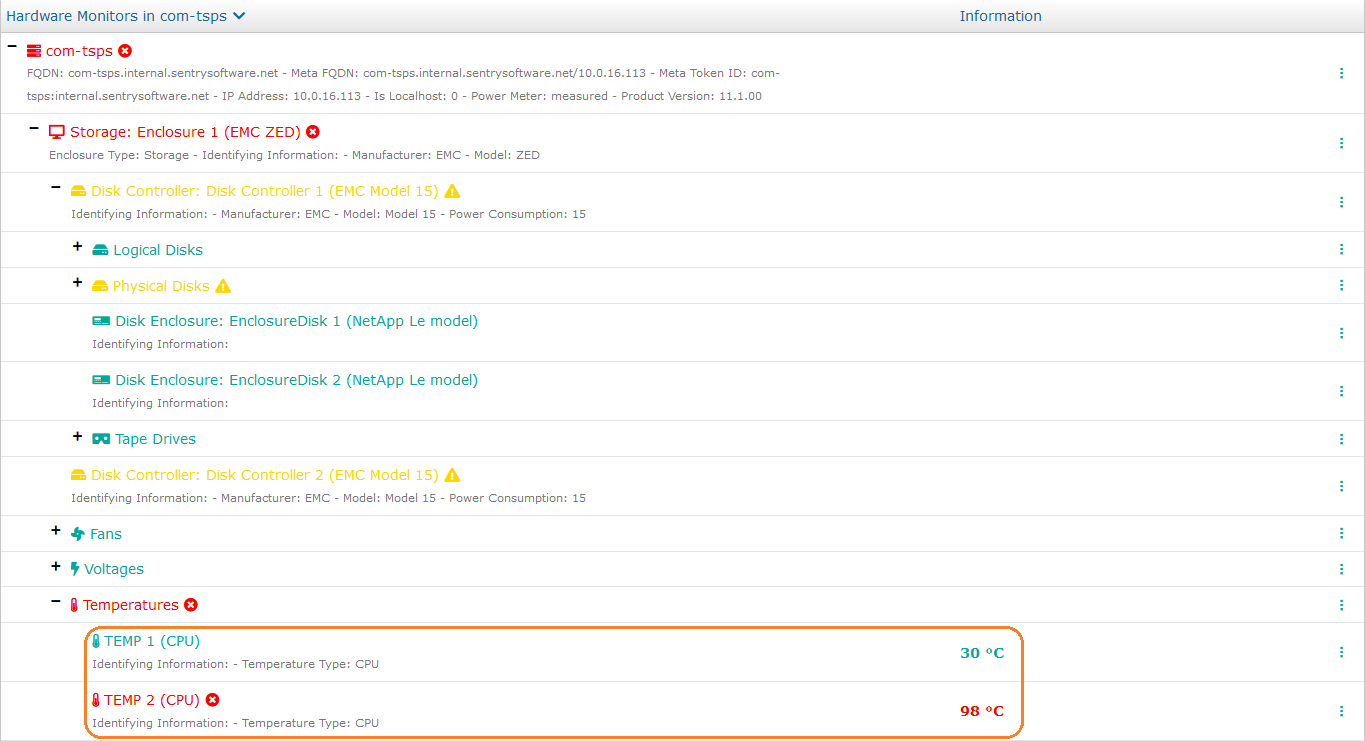Open Disk Enclosure: EnclosureDisk 1 link
Screen dimensions: 1365x741
pos(296,321)
